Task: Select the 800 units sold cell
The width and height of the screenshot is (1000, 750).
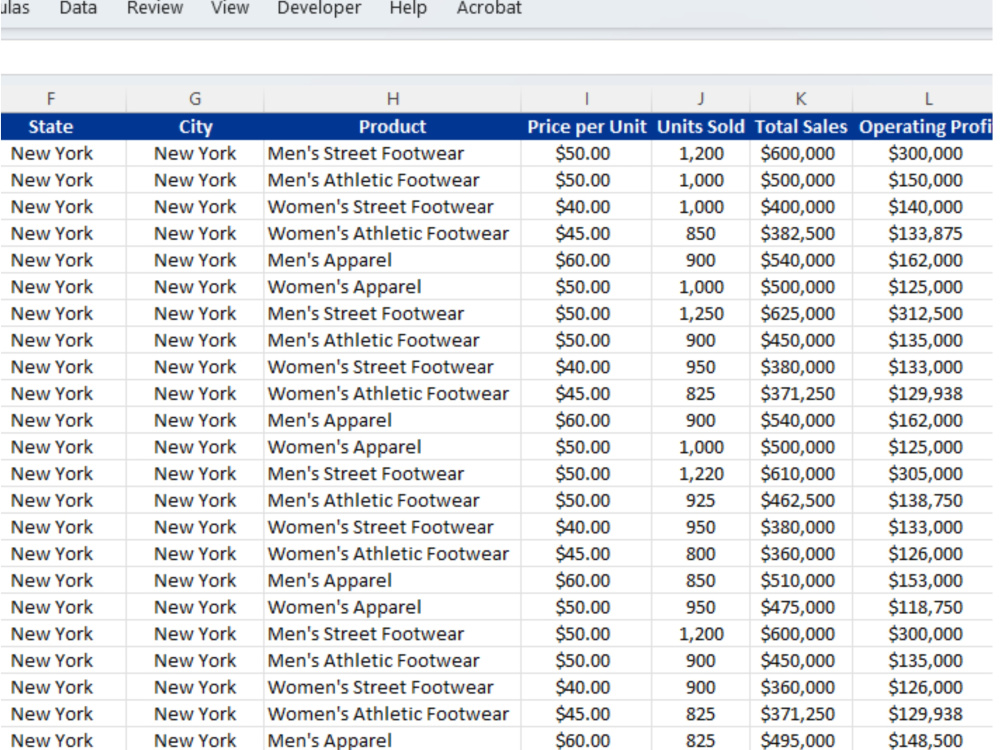Action: (x=701, y=554)
